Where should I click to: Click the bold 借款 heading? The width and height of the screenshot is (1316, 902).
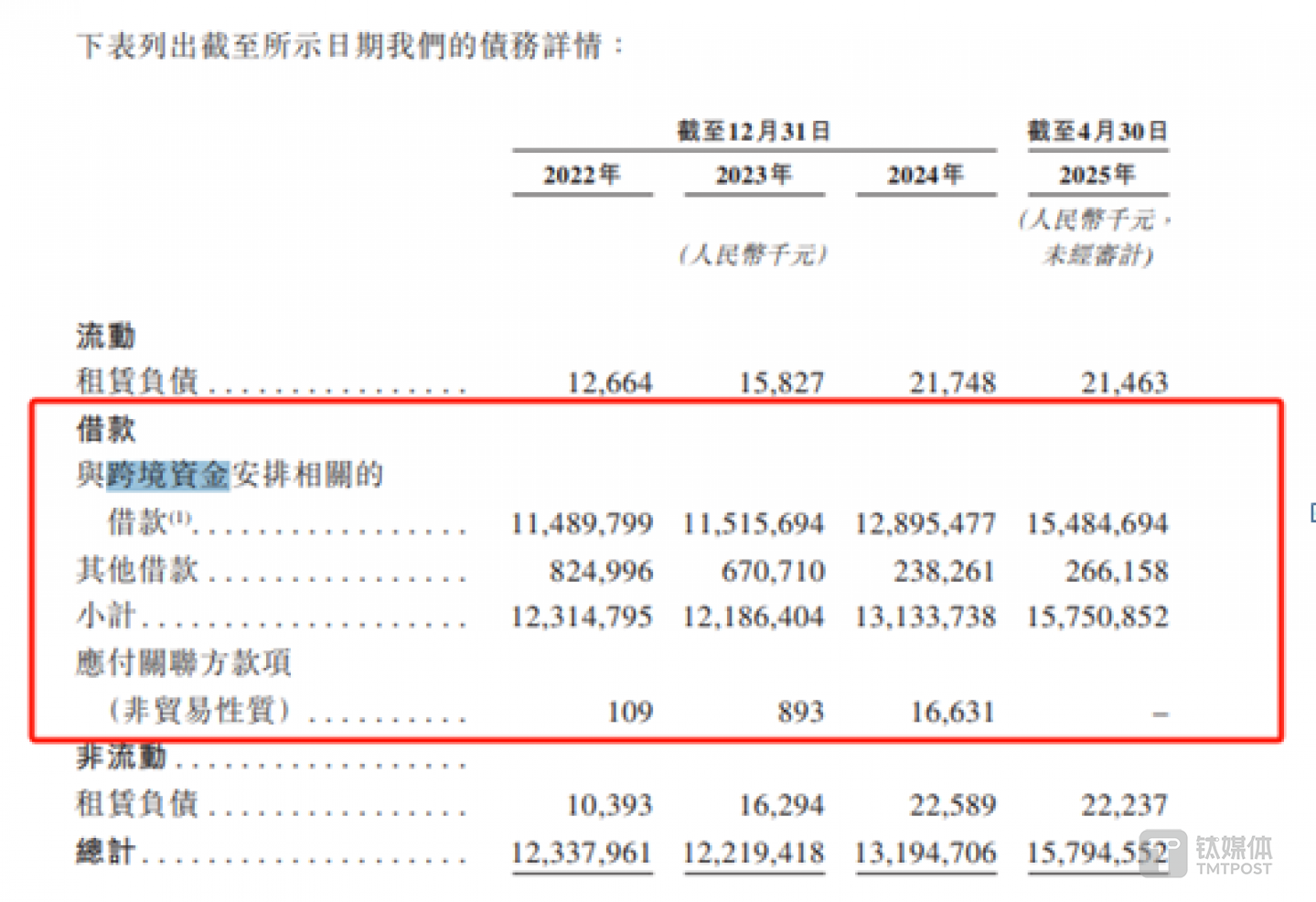[x=106, y=428]
